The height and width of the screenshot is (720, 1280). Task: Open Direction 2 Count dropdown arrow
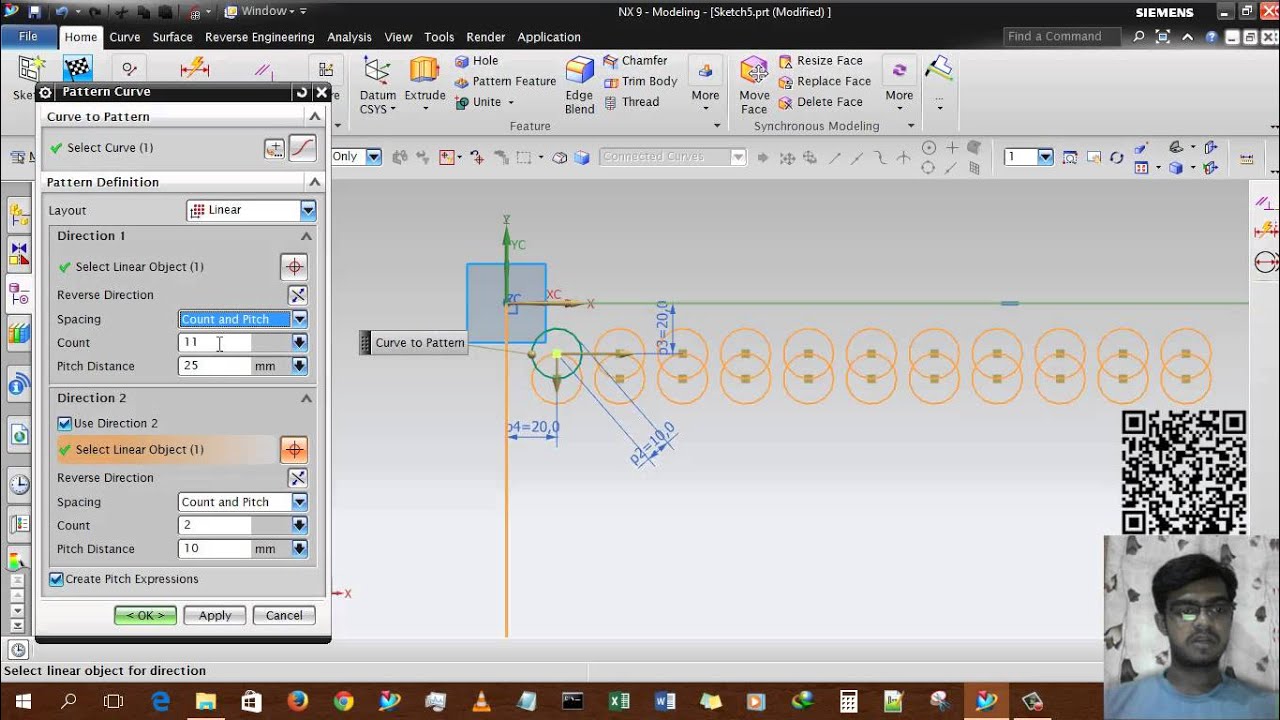[299, 525]
